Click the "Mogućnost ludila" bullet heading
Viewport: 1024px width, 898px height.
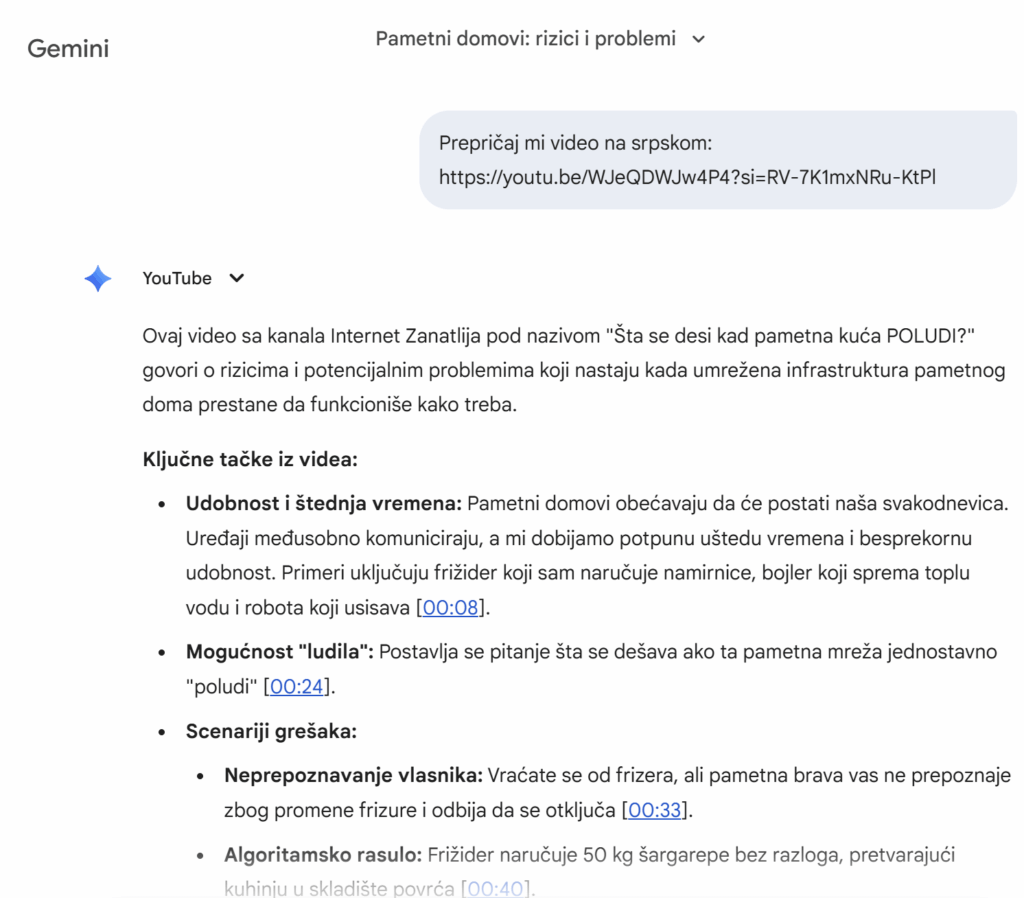(279, 652)
